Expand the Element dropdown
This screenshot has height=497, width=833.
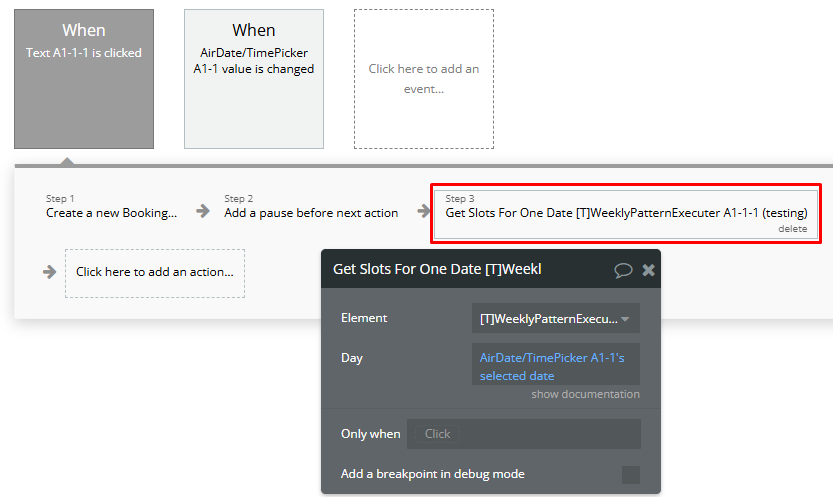pyautogui.click(x=555, y=318)
